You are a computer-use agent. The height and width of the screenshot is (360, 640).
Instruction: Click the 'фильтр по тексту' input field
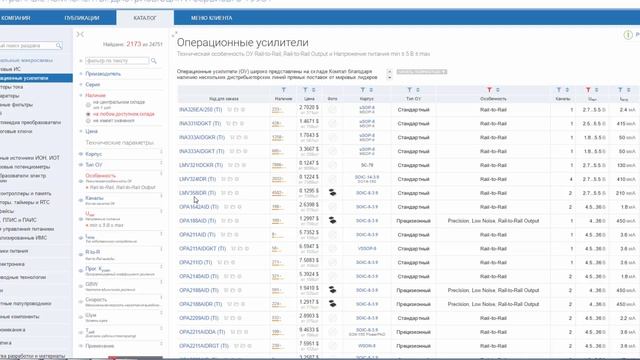[117, 61]
